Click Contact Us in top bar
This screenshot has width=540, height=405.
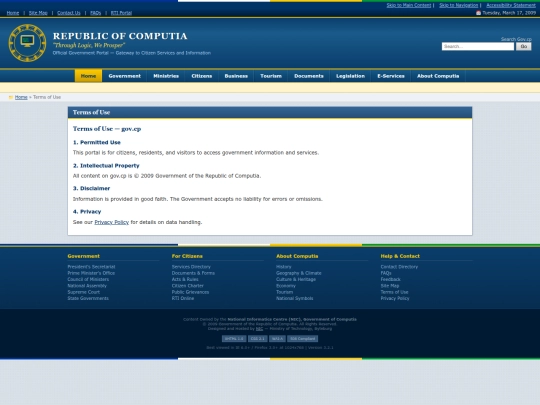click(69, 13)
